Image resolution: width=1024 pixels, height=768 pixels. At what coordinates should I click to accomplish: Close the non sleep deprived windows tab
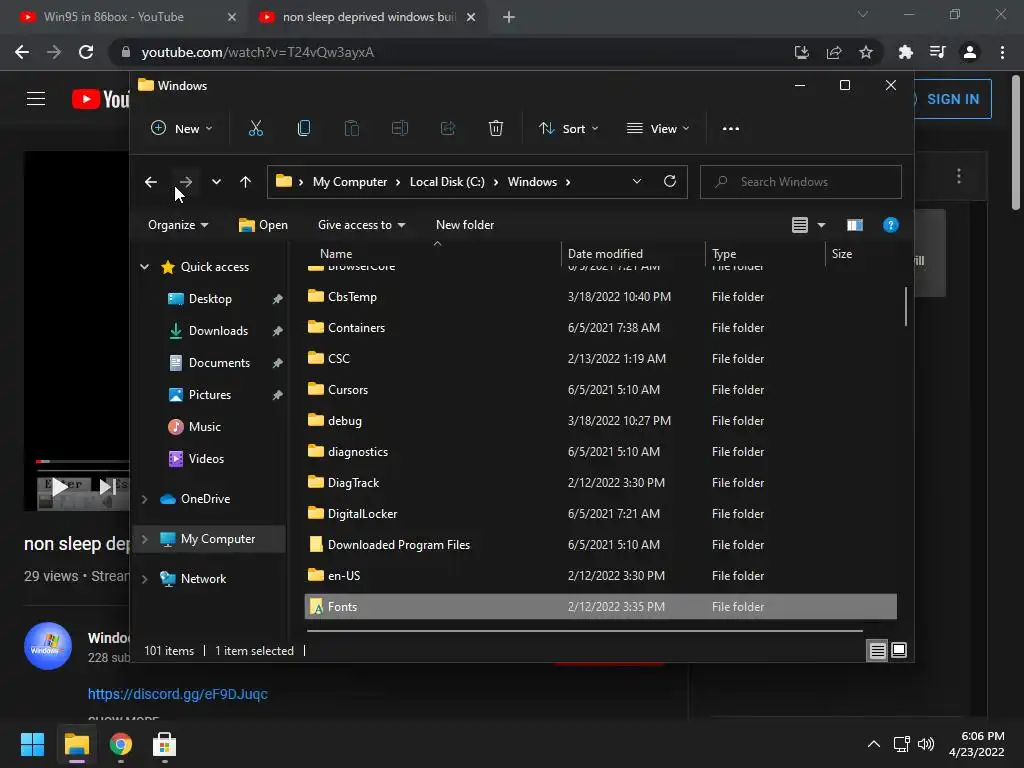click(471, 17)
